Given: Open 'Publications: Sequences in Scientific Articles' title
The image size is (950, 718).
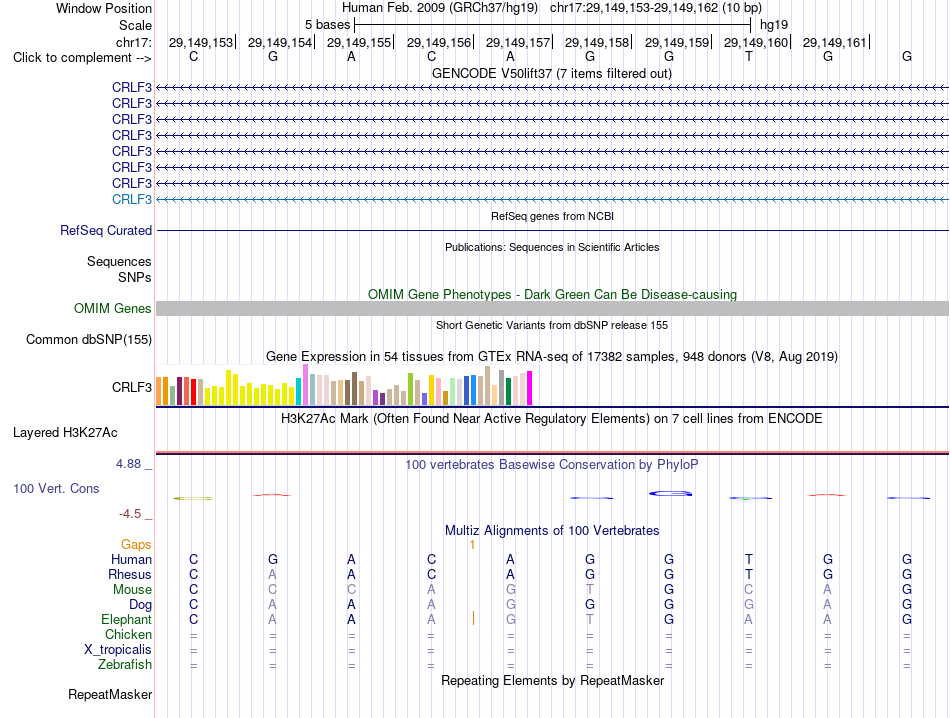Looking at the screenshot, I should [552, 247].
